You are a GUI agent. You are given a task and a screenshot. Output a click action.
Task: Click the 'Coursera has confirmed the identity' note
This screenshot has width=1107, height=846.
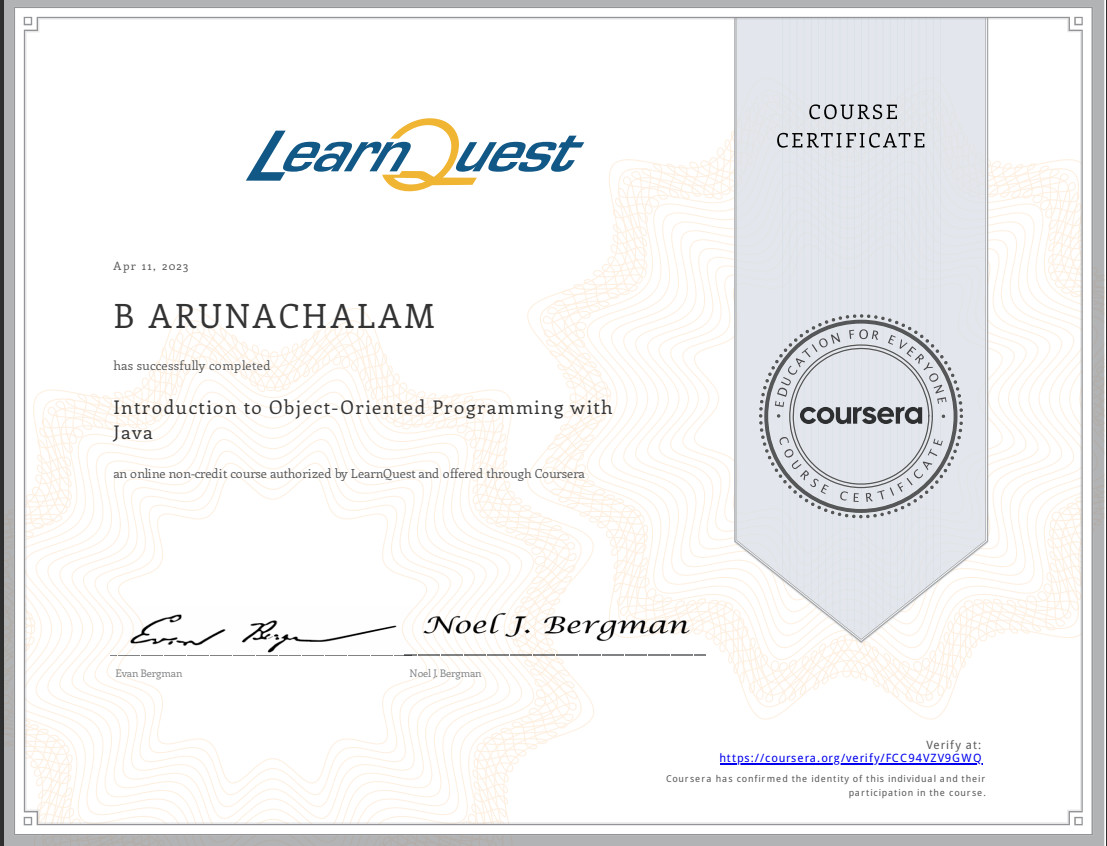[825, 785]
